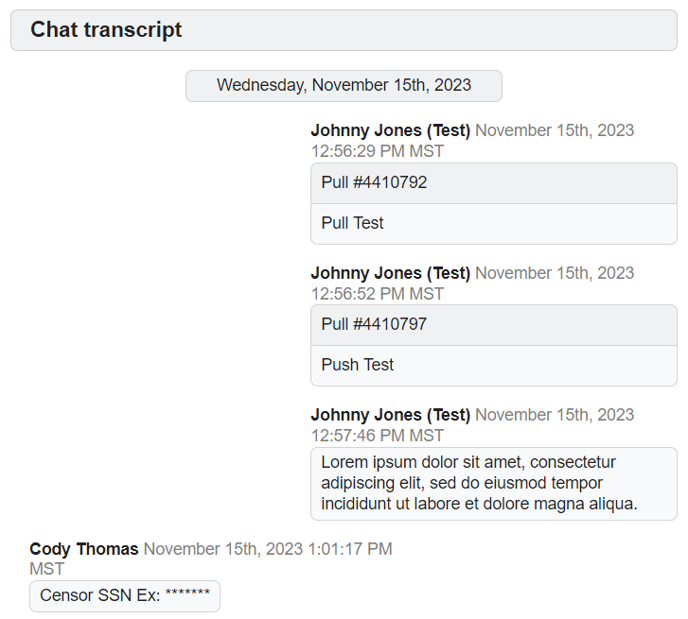Viewport: 688px width, 619px height.
Task: Select the Lorem ipsum message bubble
Action: pyautogui.click(x=493, y=483)
